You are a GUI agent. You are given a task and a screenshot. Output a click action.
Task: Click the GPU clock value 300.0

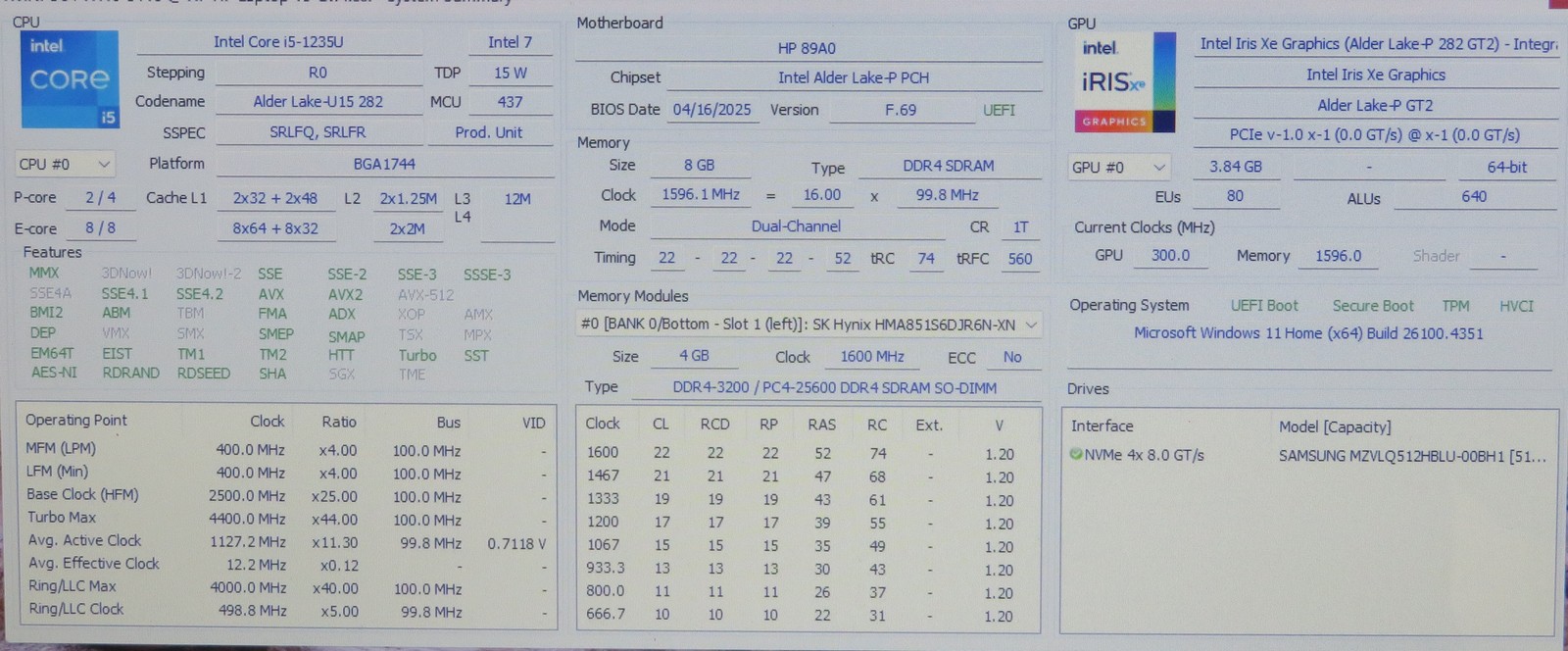tap(1171, 256)
